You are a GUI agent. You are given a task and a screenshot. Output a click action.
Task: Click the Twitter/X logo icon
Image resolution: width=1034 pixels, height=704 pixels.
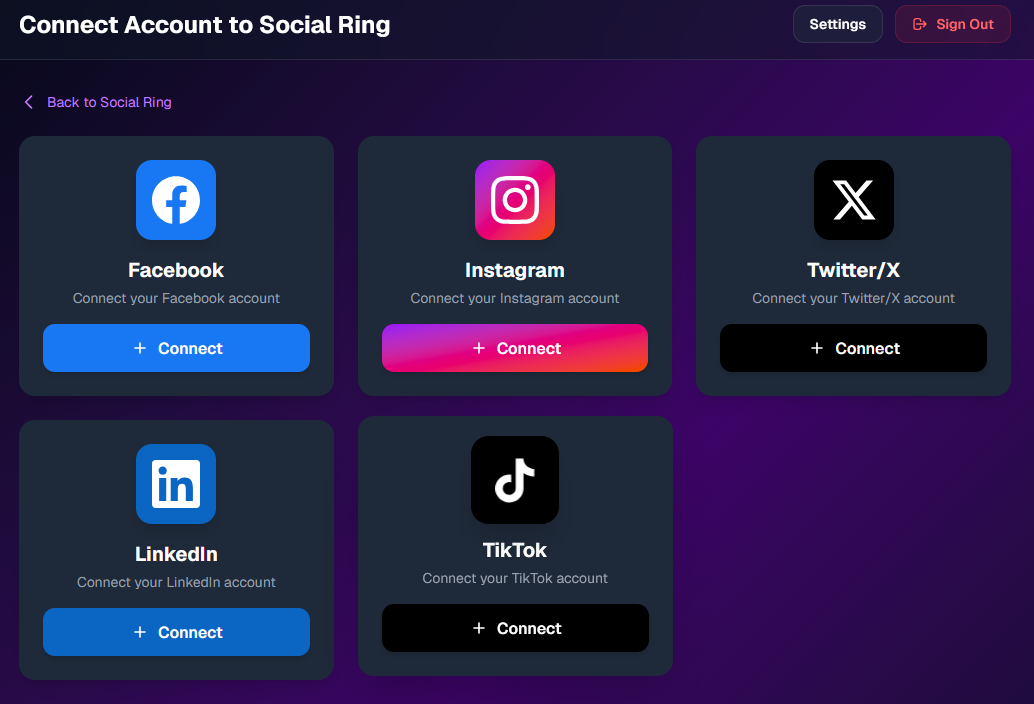853,200
